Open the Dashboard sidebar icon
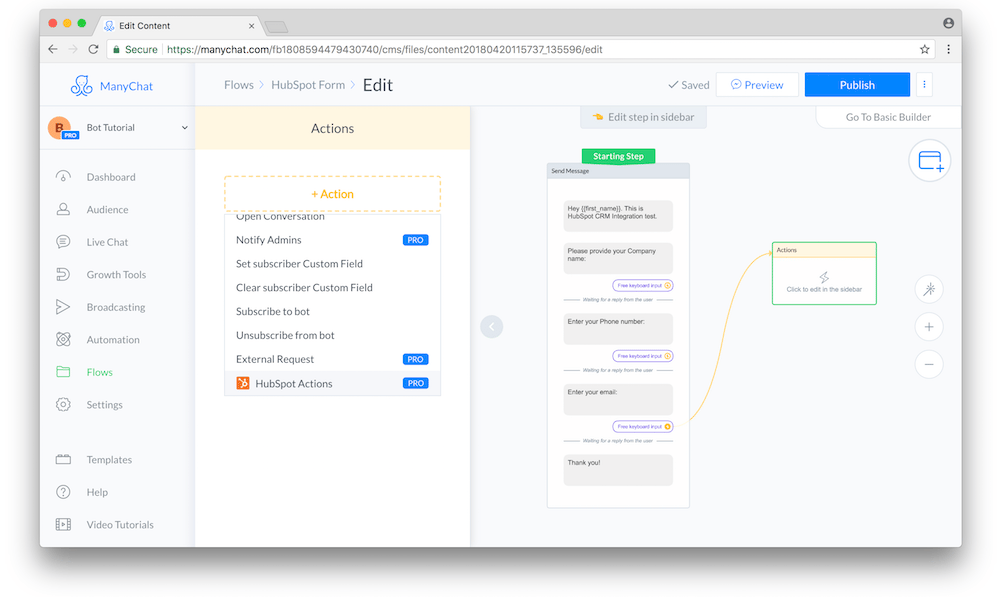 63,177
